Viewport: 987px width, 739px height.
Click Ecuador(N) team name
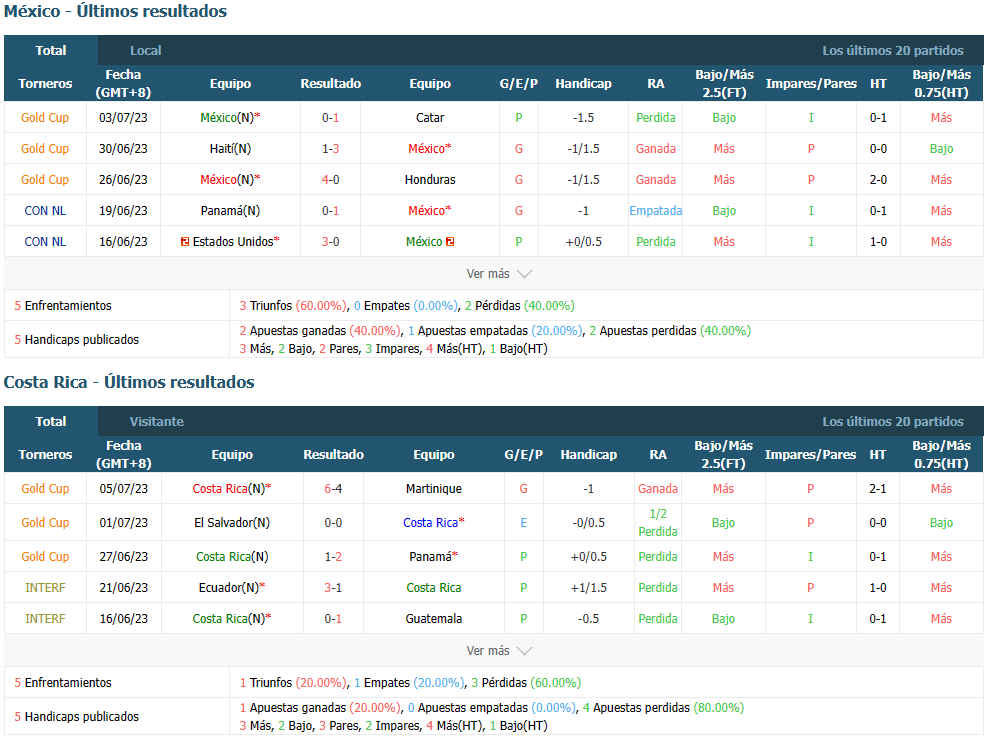point(229,587)
